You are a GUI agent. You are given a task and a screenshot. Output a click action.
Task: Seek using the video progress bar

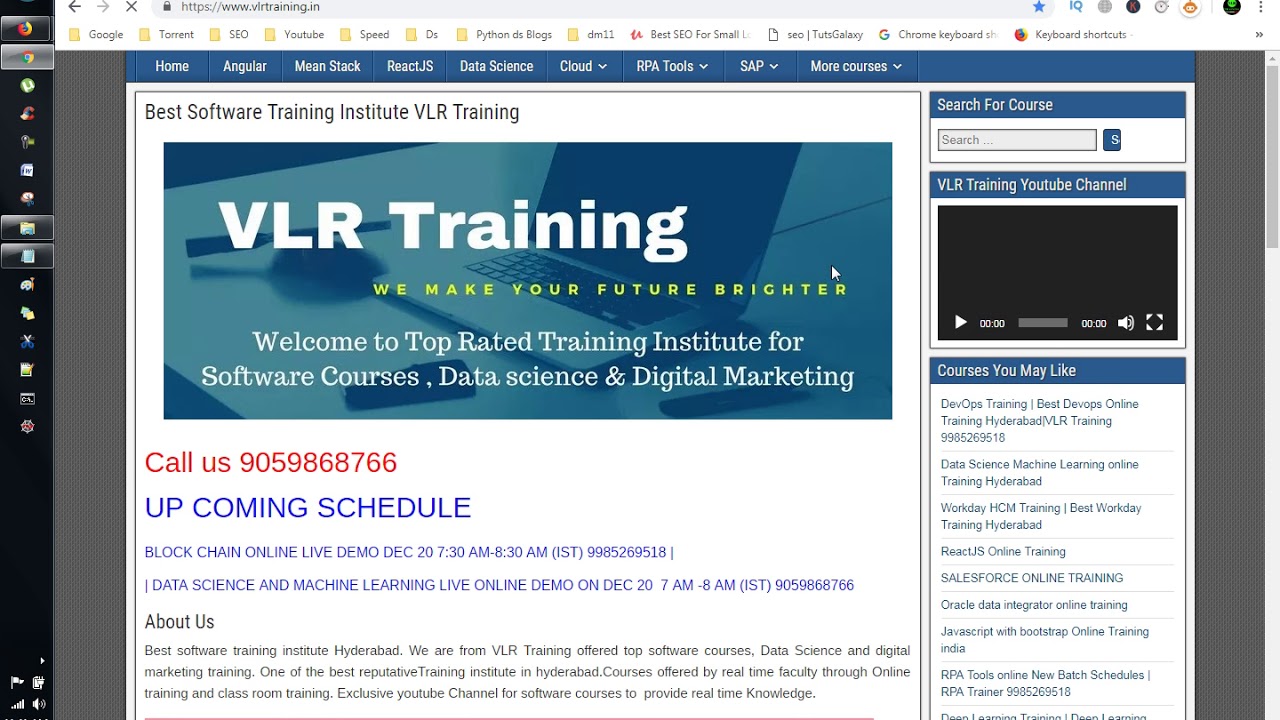[1042, 323]
